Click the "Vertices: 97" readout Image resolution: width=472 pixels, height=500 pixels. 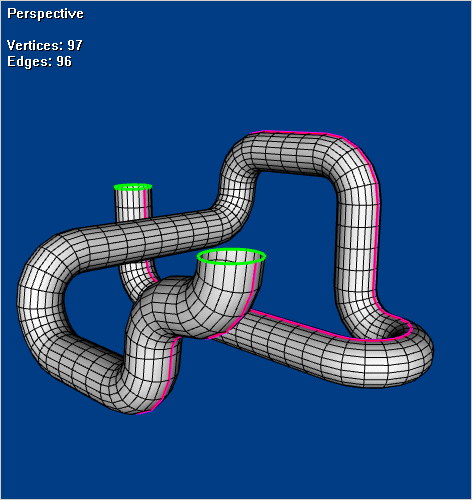(x=45, y=45)
